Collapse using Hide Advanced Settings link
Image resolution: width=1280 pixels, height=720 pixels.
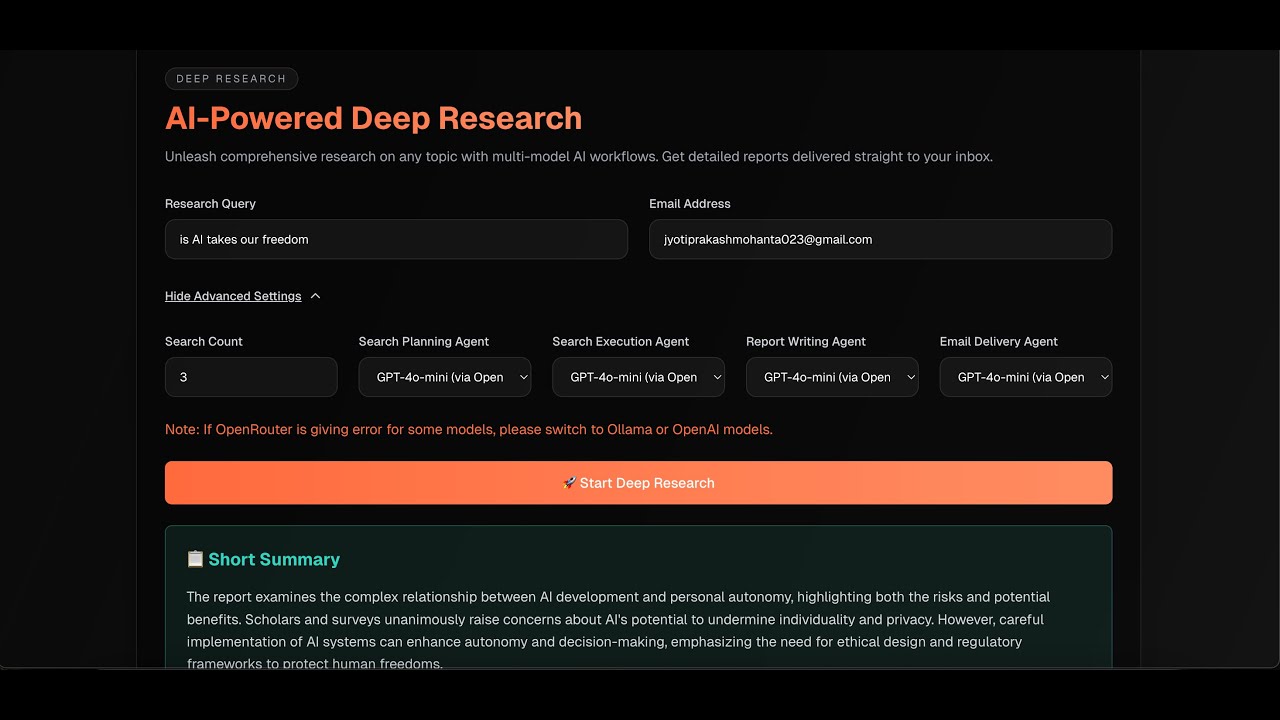(x=233, y=296)
